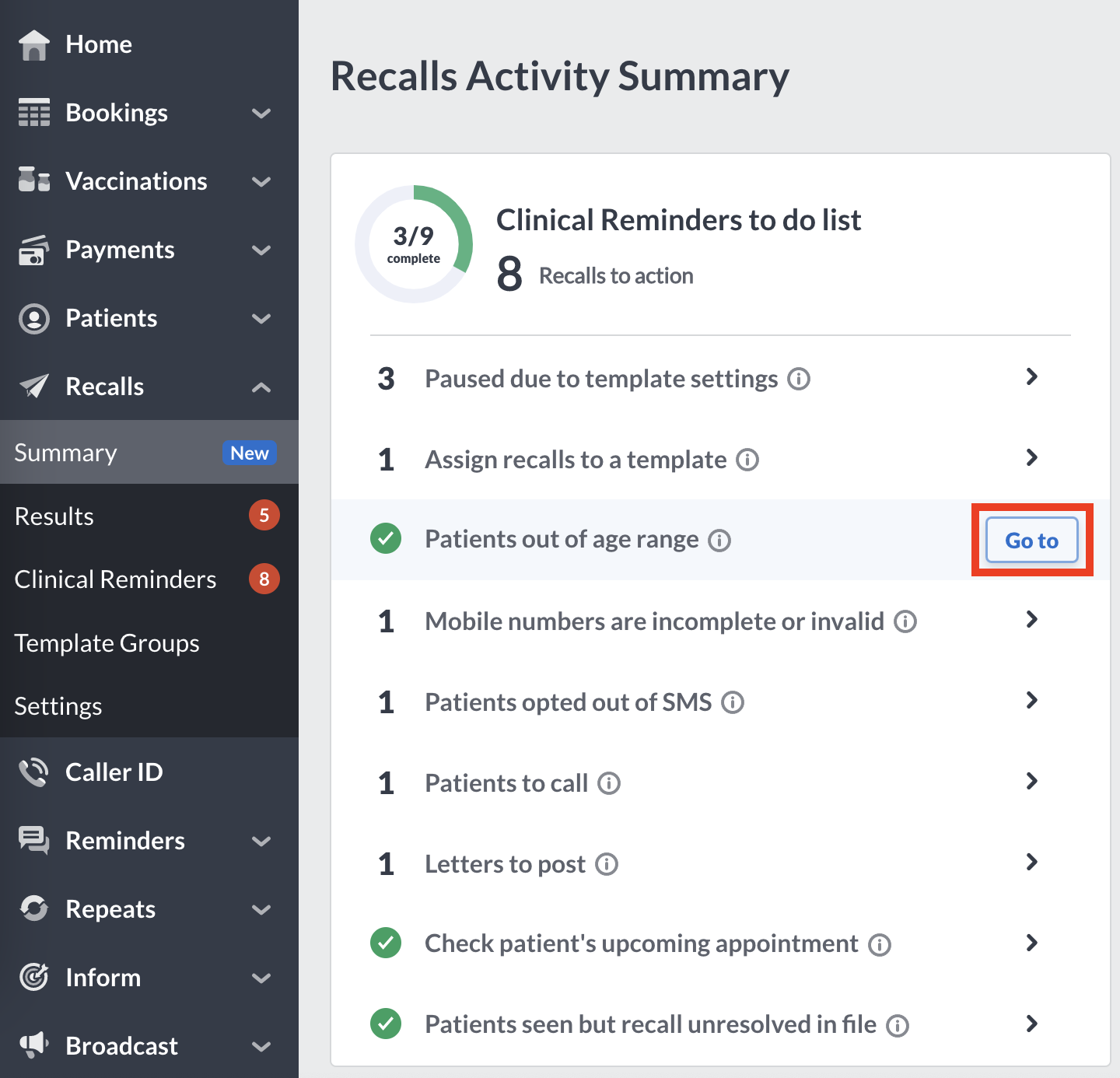
Task: Click info icon beside Paused due to template settings
Action: 799,380
